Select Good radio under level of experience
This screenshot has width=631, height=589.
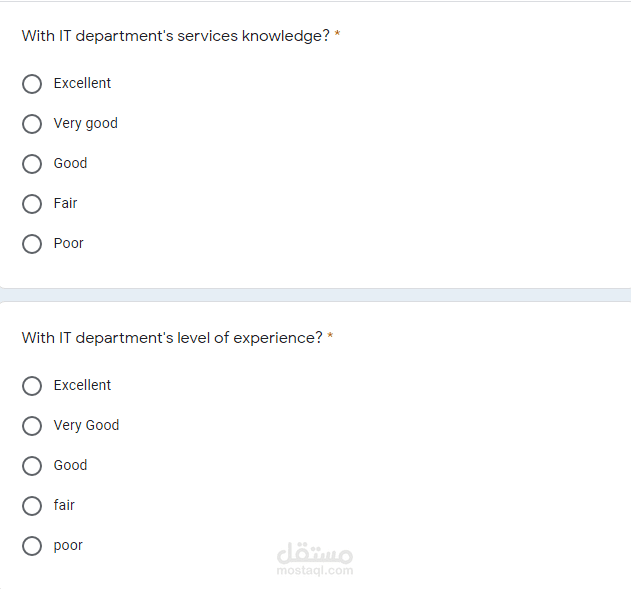pos(32,466)
